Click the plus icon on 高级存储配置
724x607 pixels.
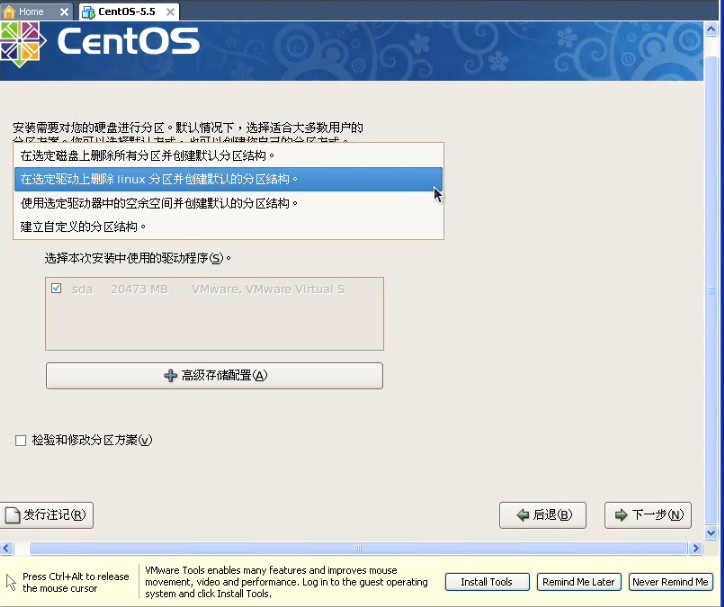click(170, 375)
